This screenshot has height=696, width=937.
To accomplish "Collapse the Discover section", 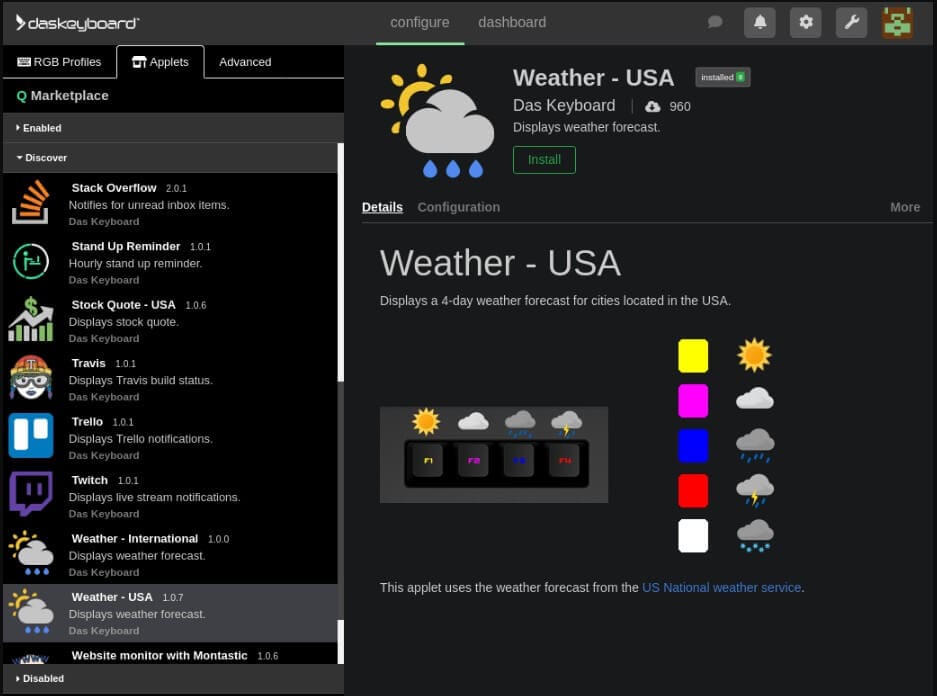I will click(x=170, y=158).
